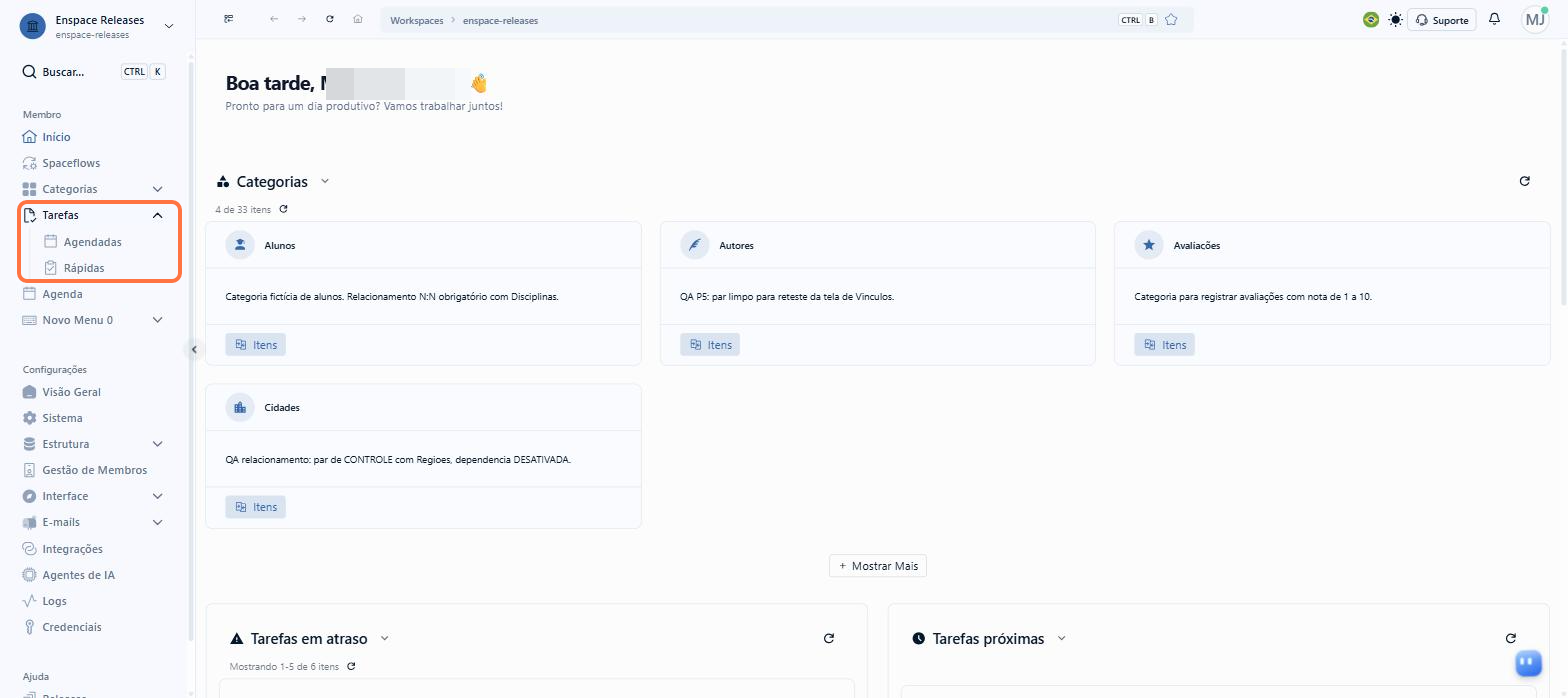The width and height of the screenshot is (1568, 698).
Task: Click the Mostrar Mais button
Action: pyautogui.click(x=878, y=566)
